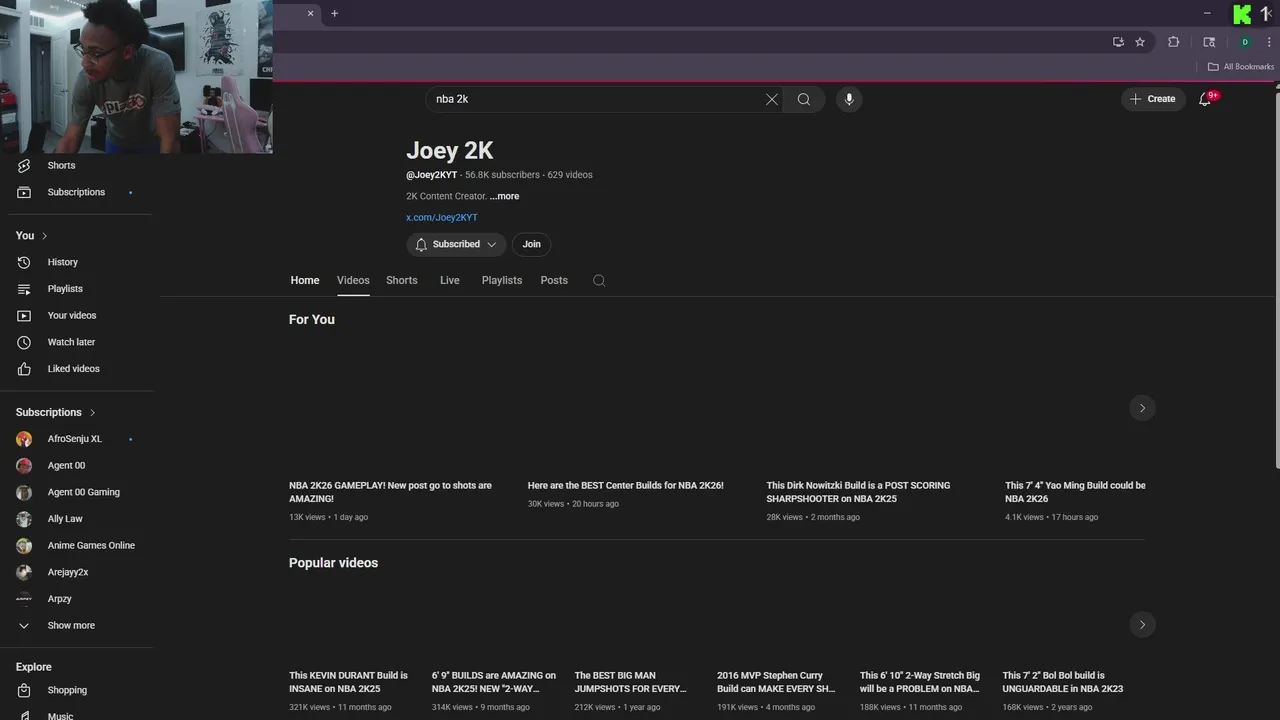The width and height of the screenshot is (1280, 720).
Task: Open the 7'2" Bol Bol build video
Action: coord(1063,682)
